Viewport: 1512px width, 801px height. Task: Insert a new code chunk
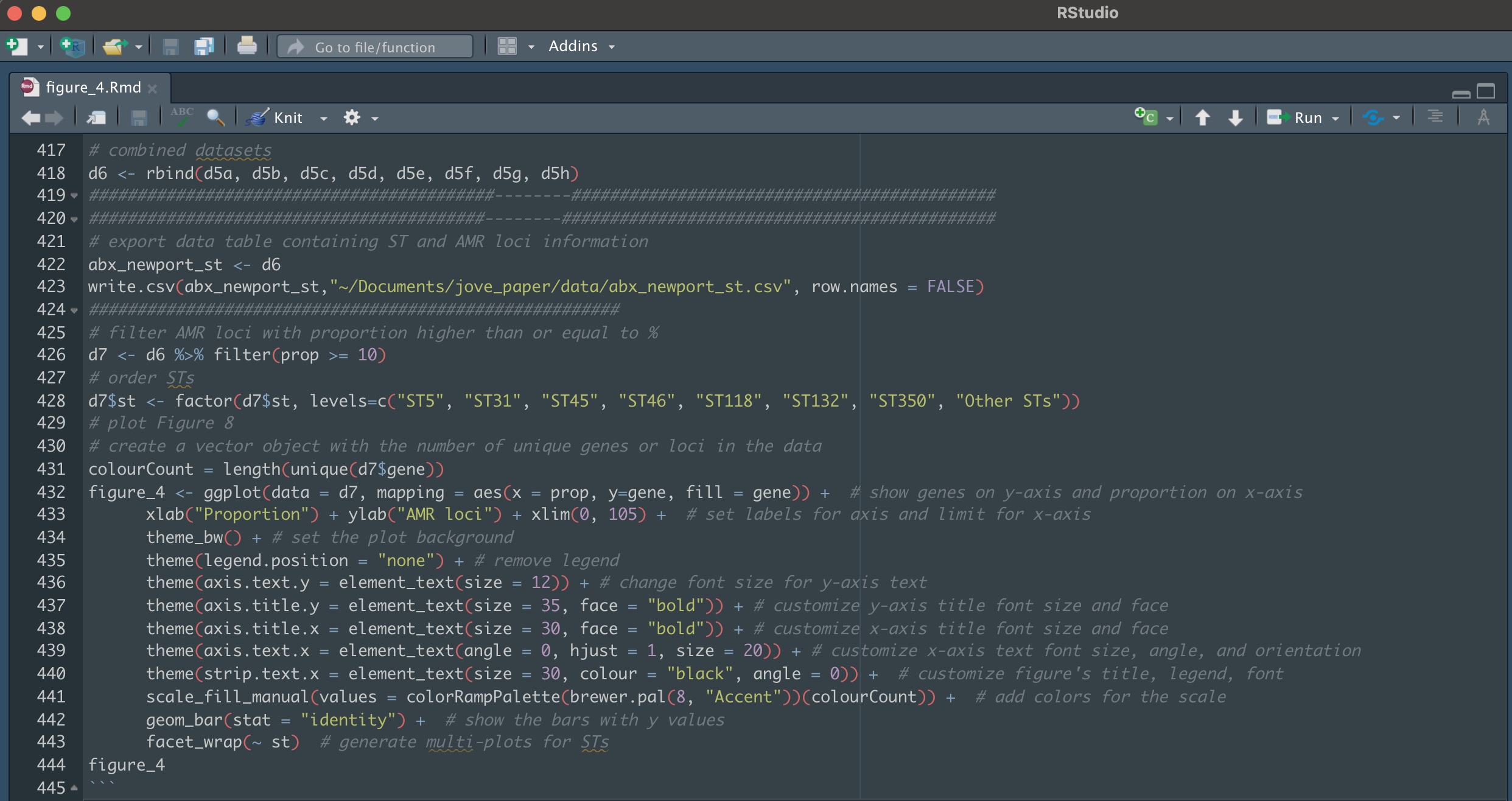[1146, 117]
